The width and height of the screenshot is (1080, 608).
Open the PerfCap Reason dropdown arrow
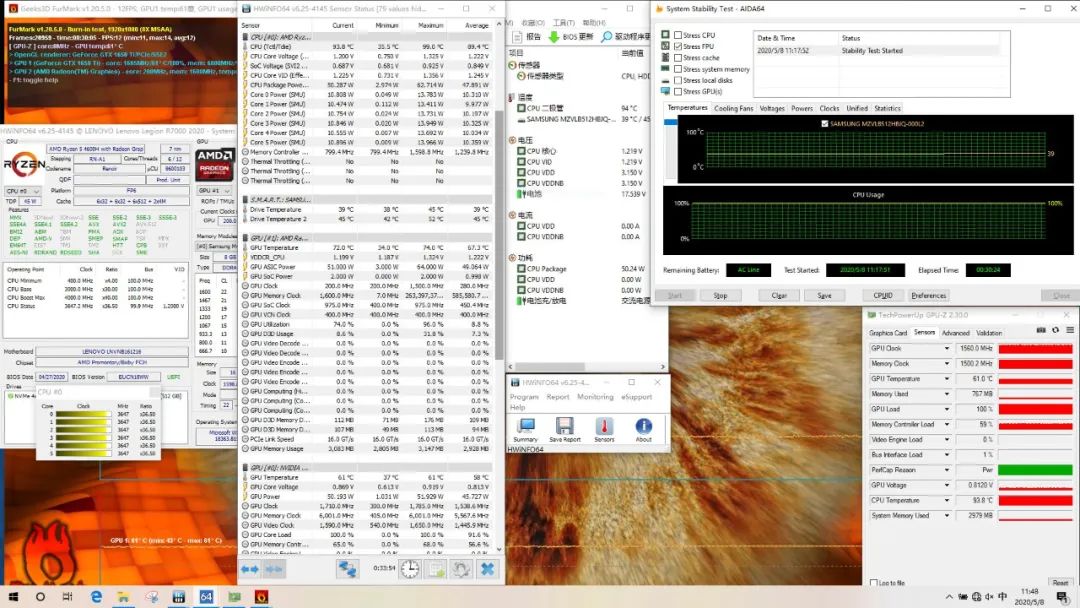pyautogui.click(x=947, y=469)
